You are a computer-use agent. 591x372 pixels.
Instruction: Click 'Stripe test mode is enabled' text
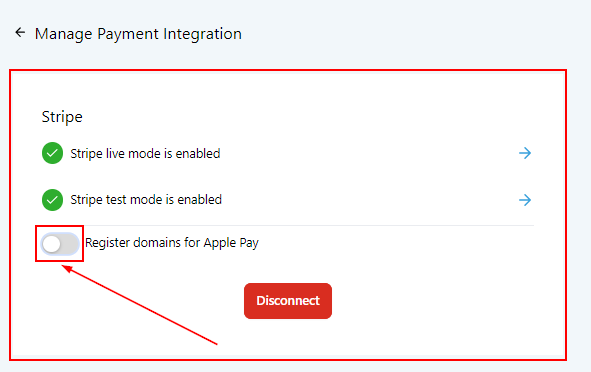(146, 200)
